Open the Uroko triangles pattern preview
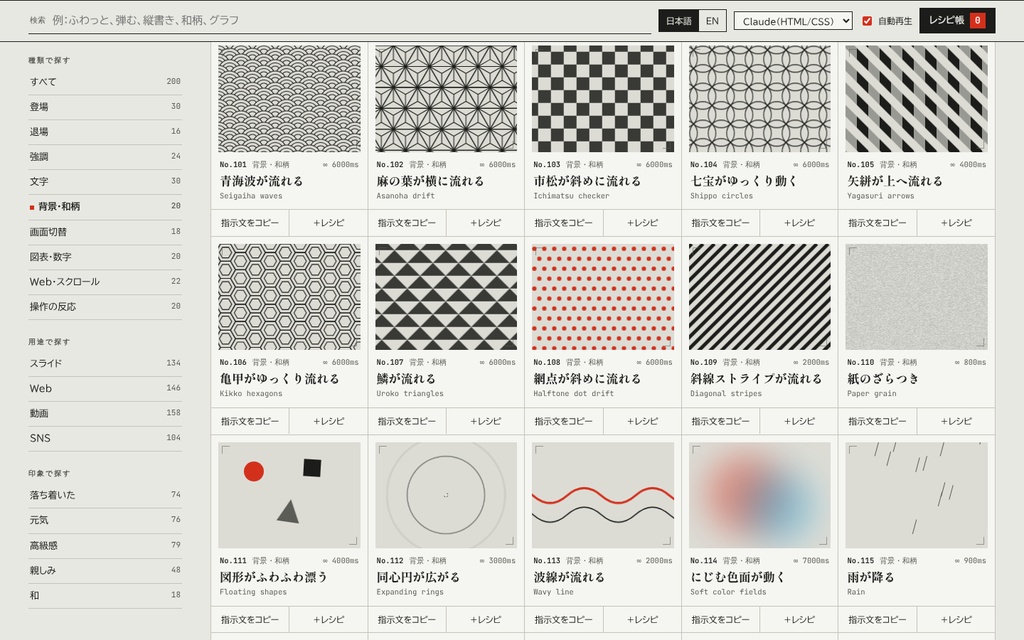The width and height of the screenshot is (1024, 640). (446, 297)
